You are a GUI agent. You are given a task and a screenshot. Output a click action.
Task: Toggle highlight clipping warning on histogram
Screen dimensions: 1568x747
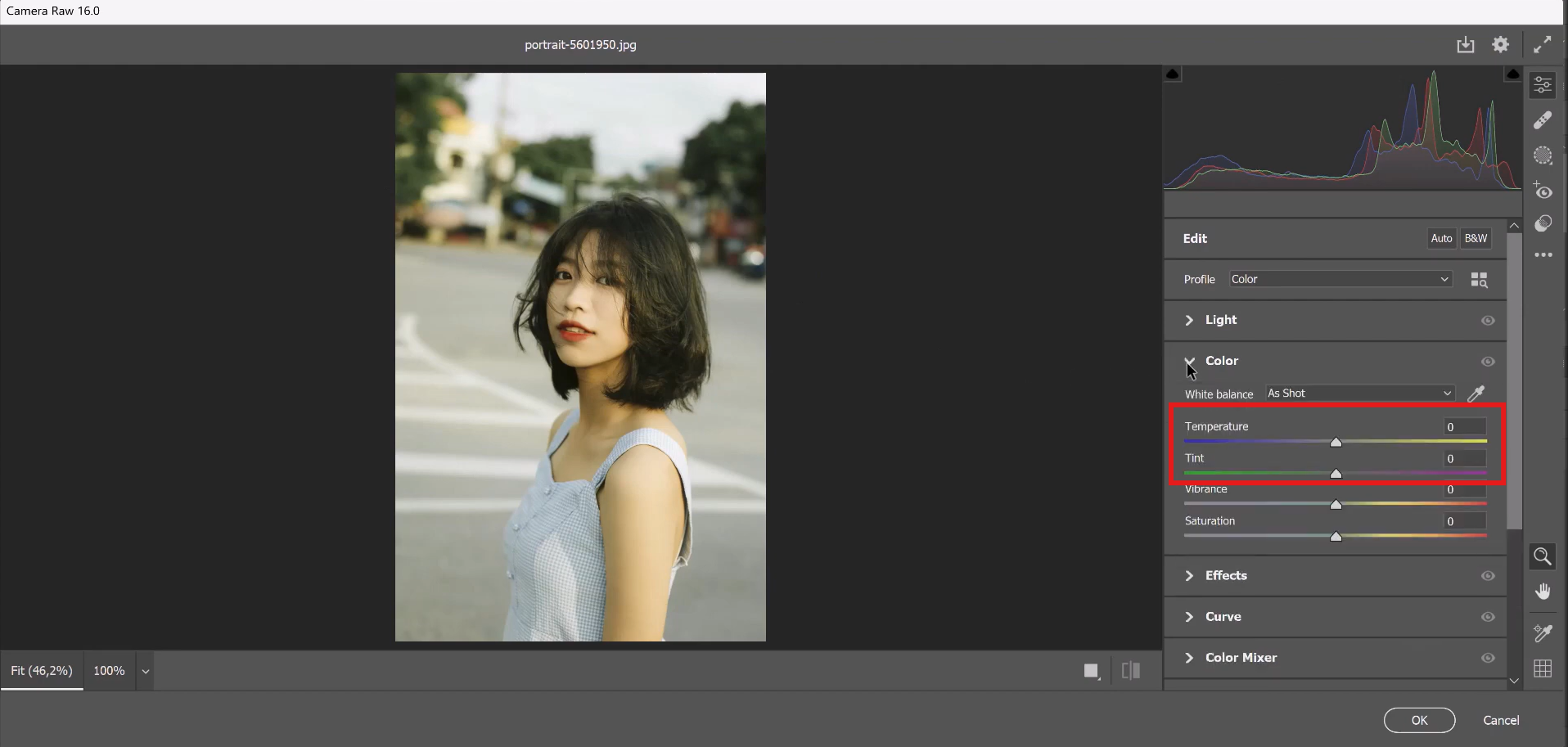point(1512,74)
